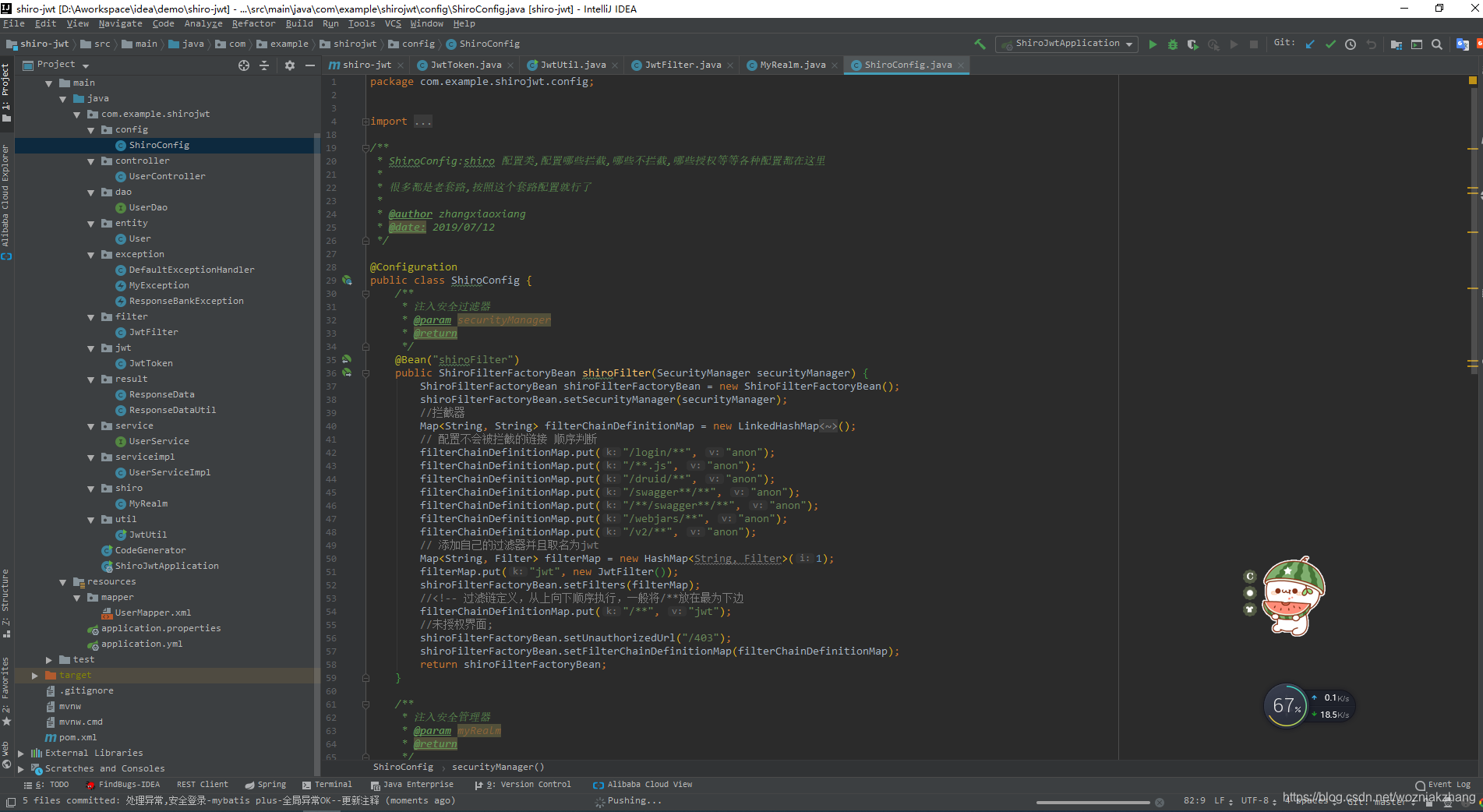Open Search Everywhere with the magnifier icon
The width and height of the screenshot is (1483, 812).
(x=1438, y=44)
